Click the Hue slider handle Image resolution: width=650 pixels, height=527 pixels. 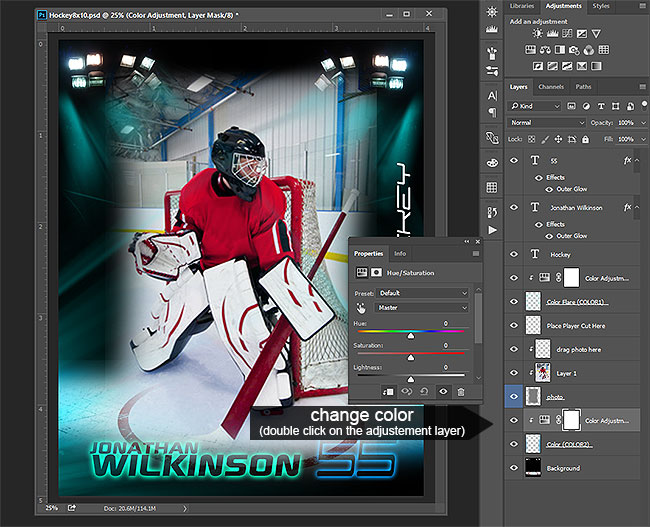pyautogui.click(x=411, y=335)
